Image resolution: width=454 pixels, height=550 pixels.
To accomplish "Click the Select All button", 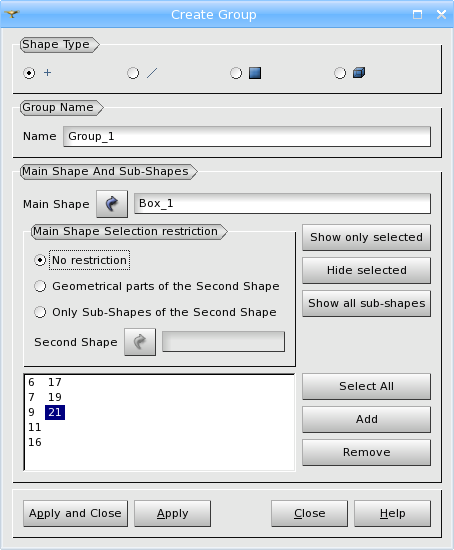I will pyautogui.click(x=366, y=386).
